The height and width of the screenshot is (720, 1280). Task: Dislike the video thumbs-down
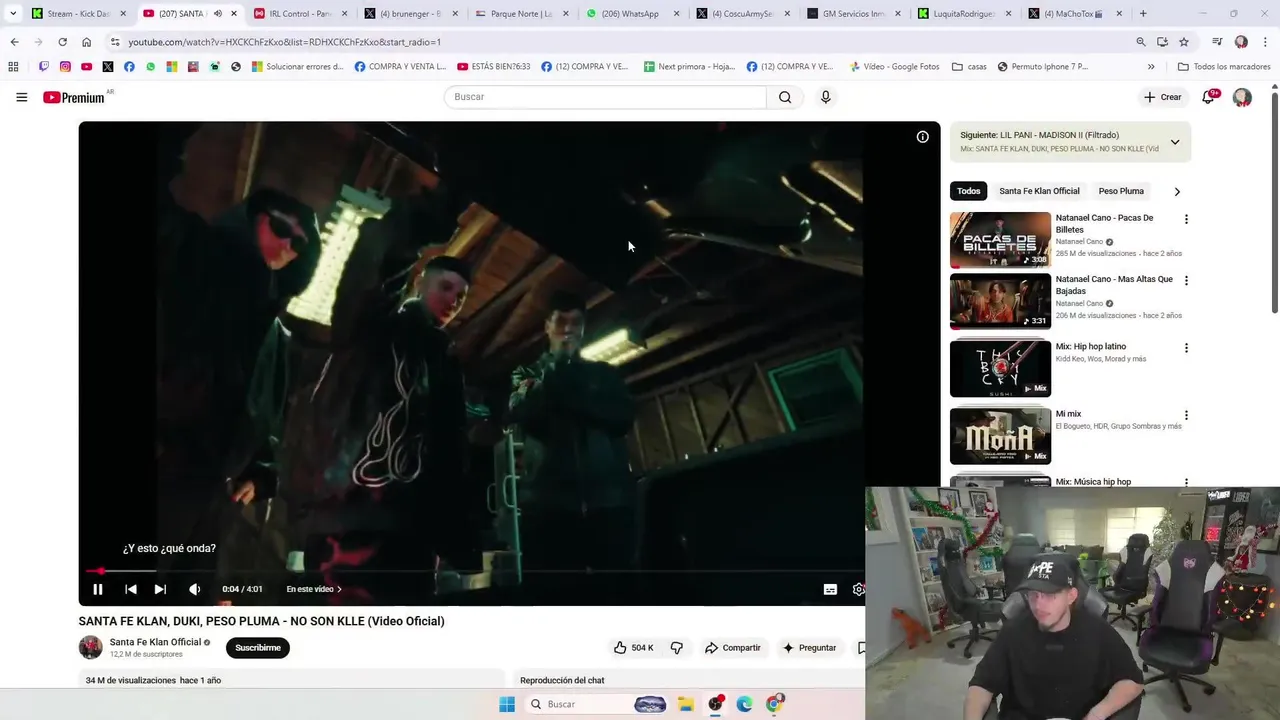[677, 648]
